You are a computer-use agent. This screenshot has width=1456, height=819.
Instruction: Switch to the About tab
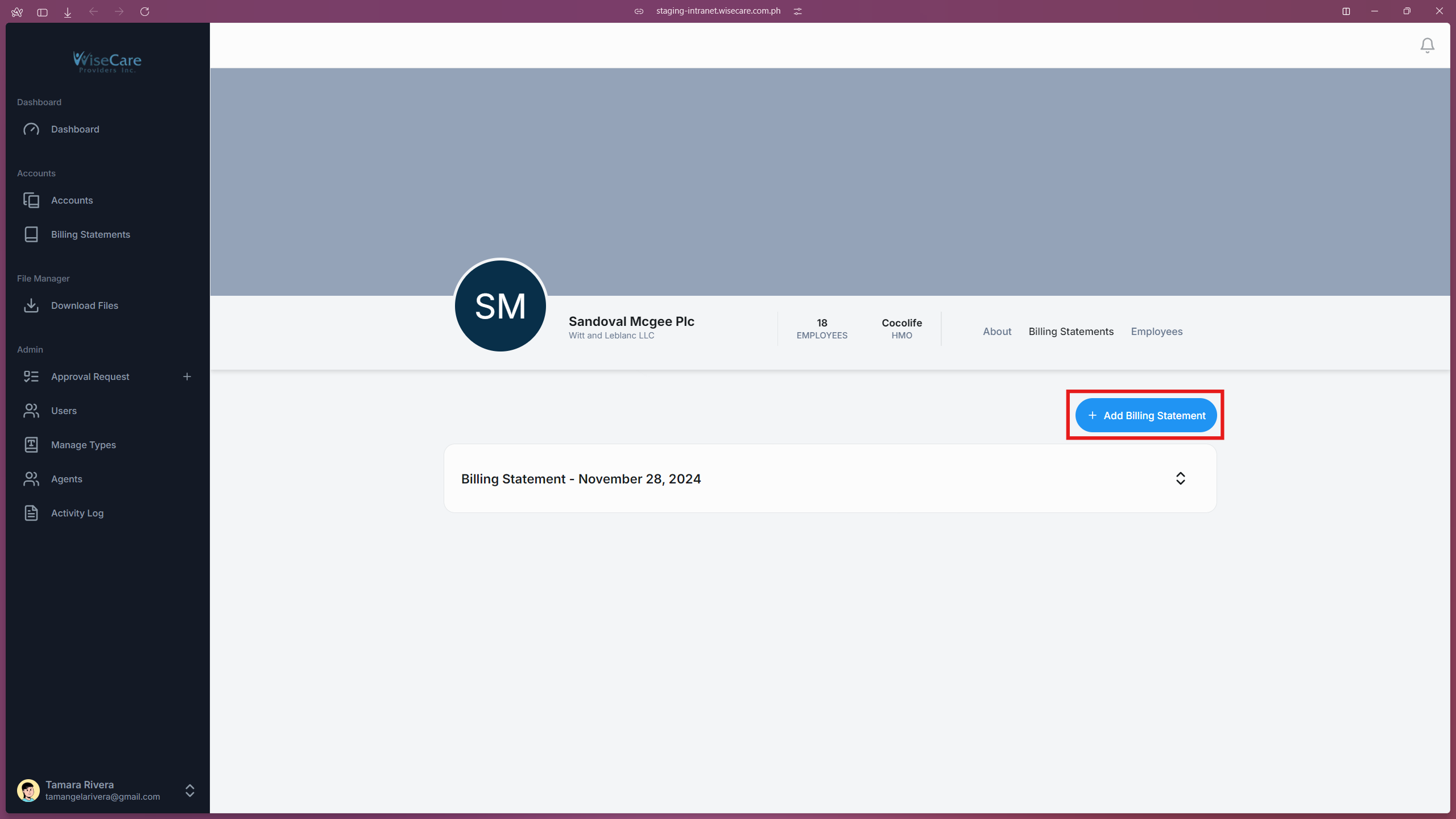pyautogui.click(x=997, y=332)
